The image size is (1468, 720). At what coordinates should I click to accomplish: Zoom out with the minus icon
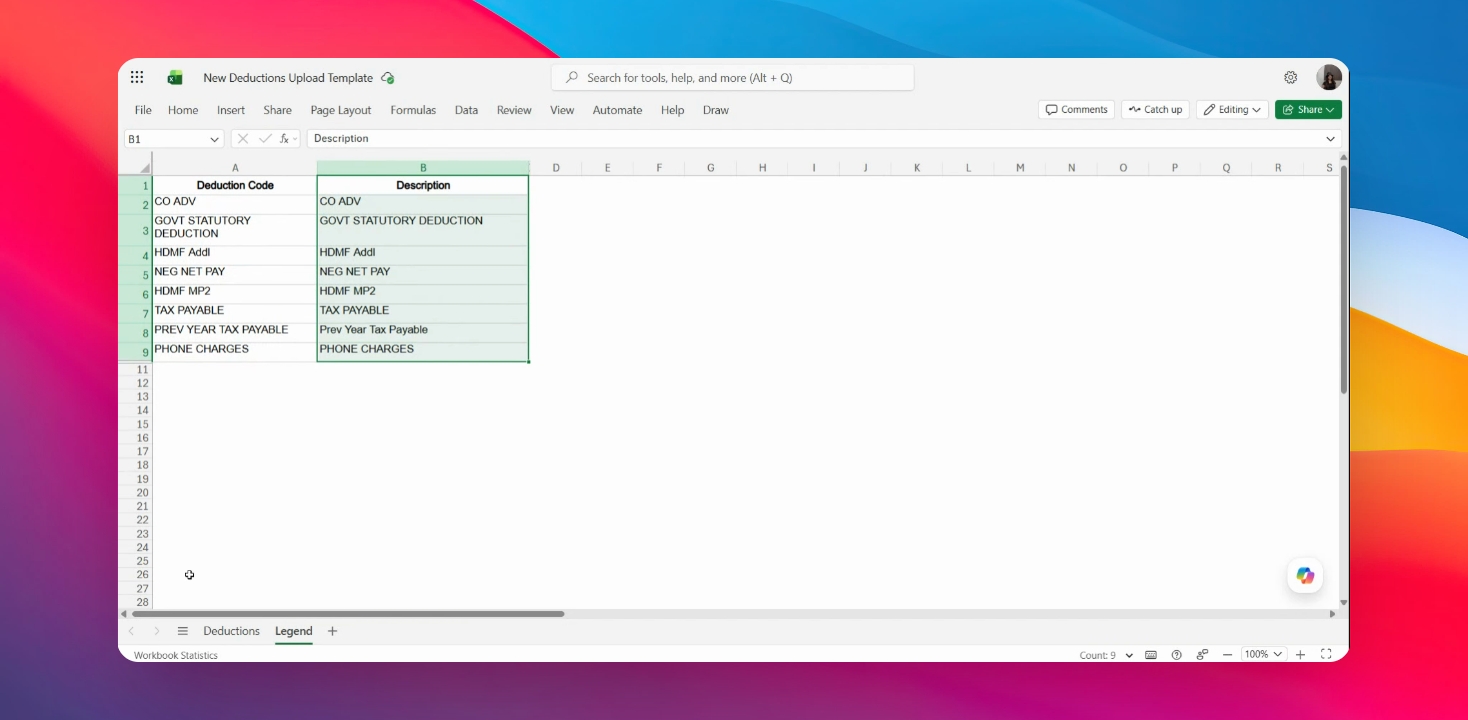point(1228,655)
